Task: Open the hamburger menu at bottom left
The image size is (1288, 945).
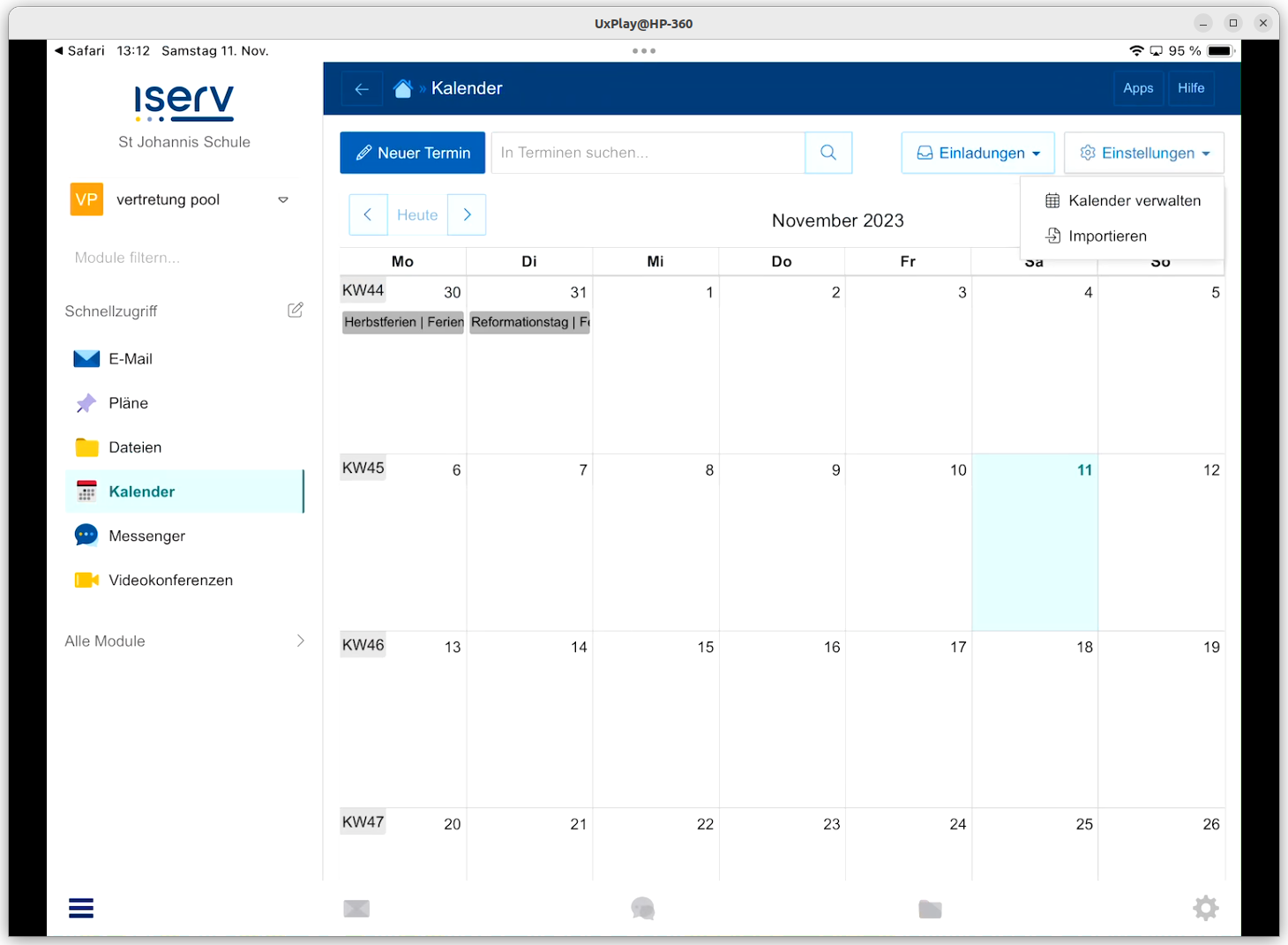Action: (x=80, y=908)
